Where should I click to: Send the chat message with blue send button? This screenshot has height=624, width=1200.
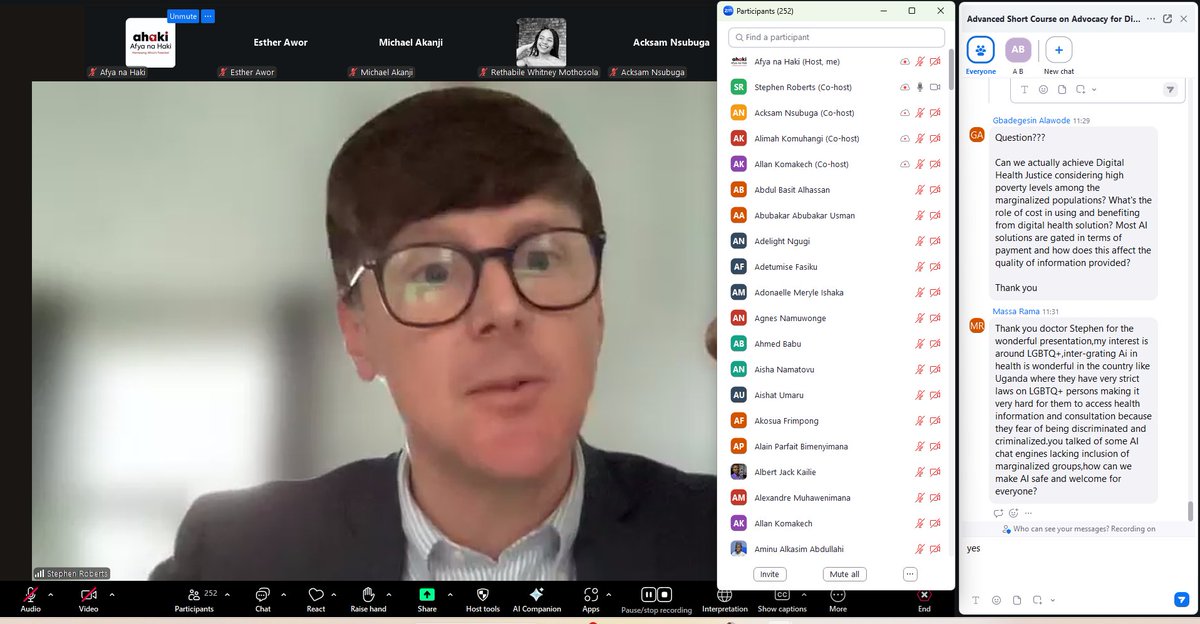coord(1181,600)
